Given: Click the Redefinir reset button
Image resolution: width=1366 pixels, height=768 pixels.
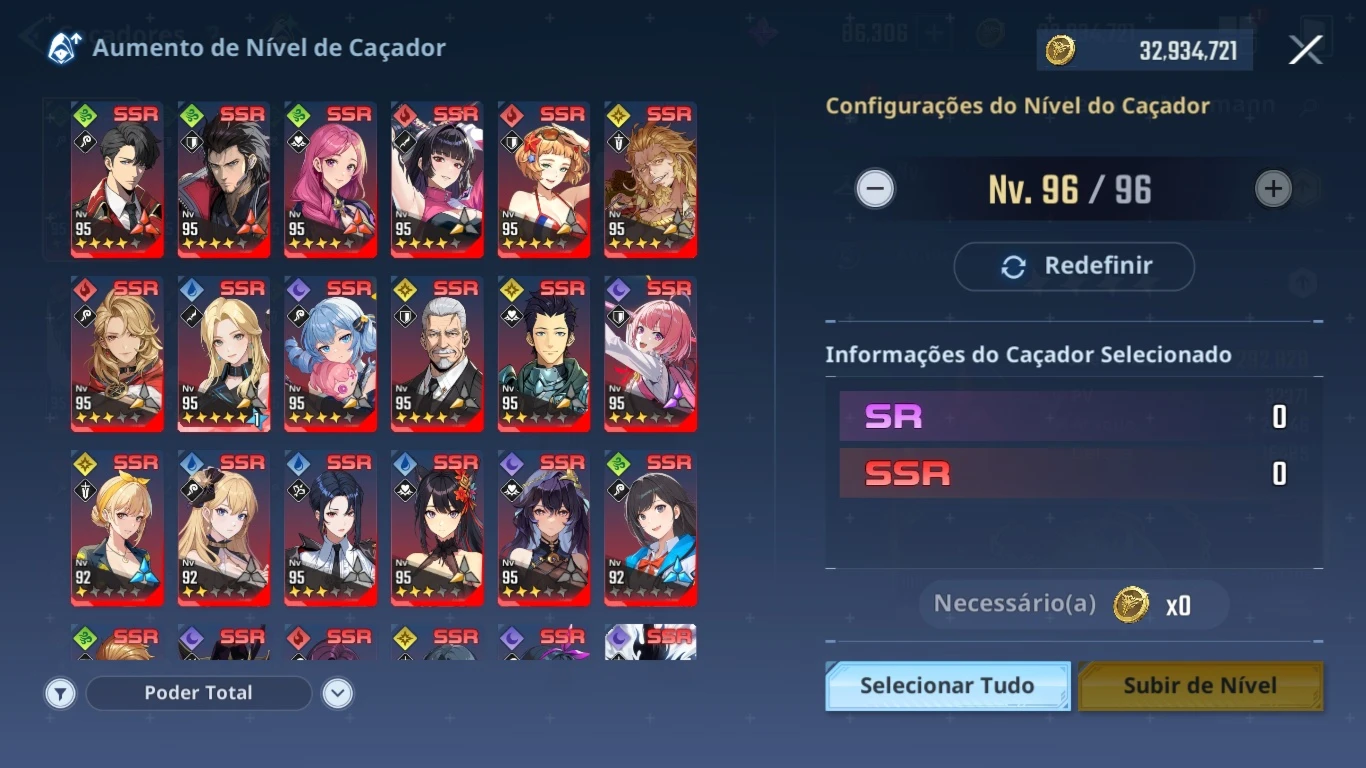Looking at the screenshot, I should point(1074,266).
